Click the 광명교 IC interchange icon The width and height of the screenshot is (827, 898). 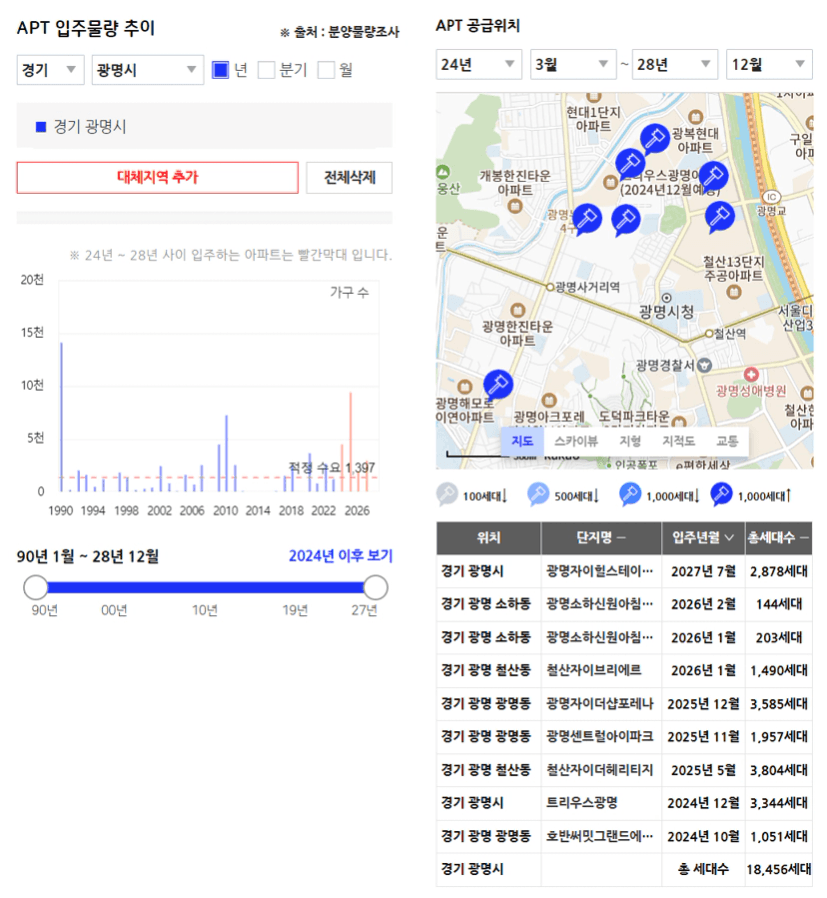[771, 197]
